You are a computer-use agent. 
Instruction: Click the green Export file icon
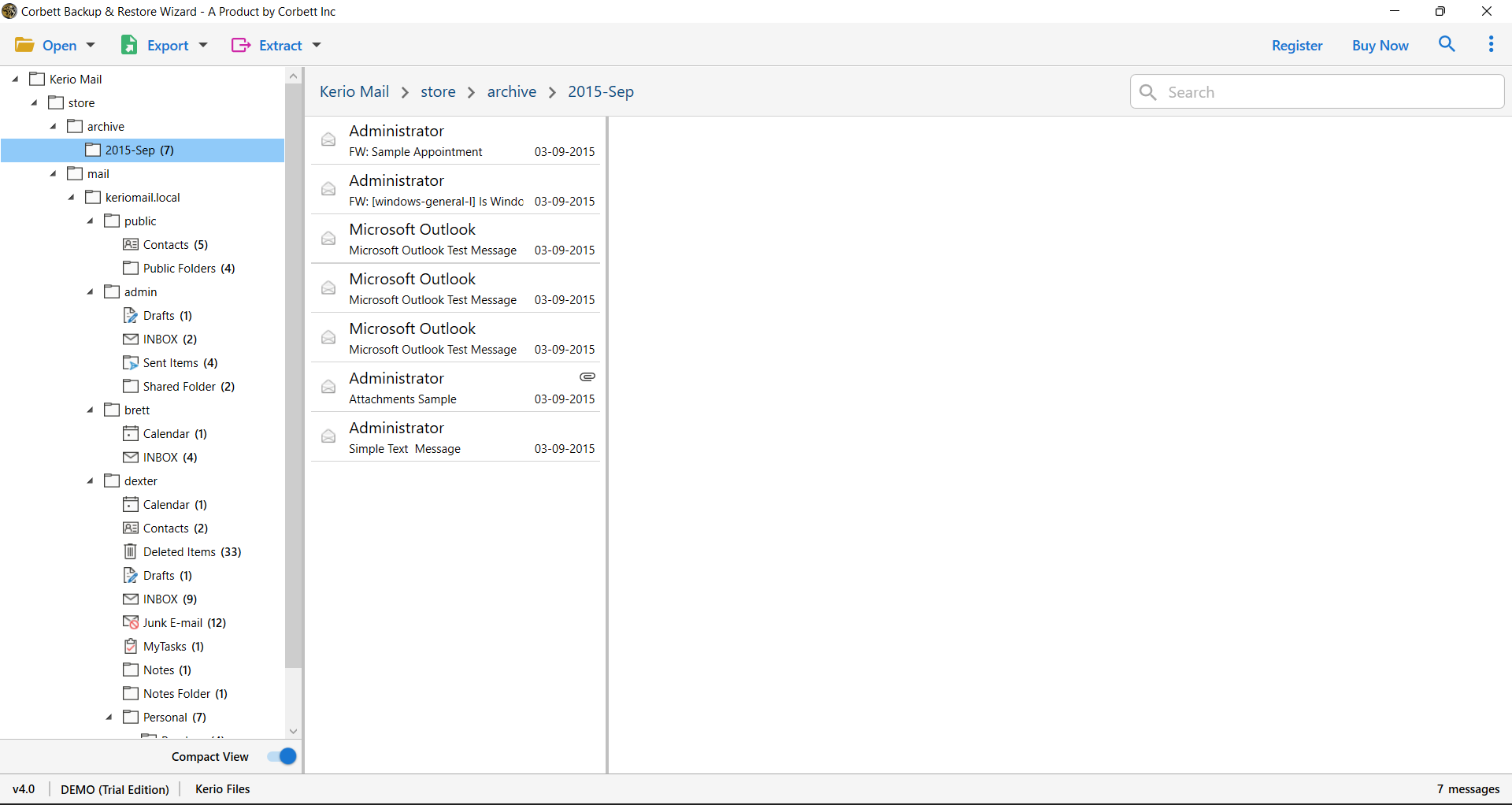point(129,45)
